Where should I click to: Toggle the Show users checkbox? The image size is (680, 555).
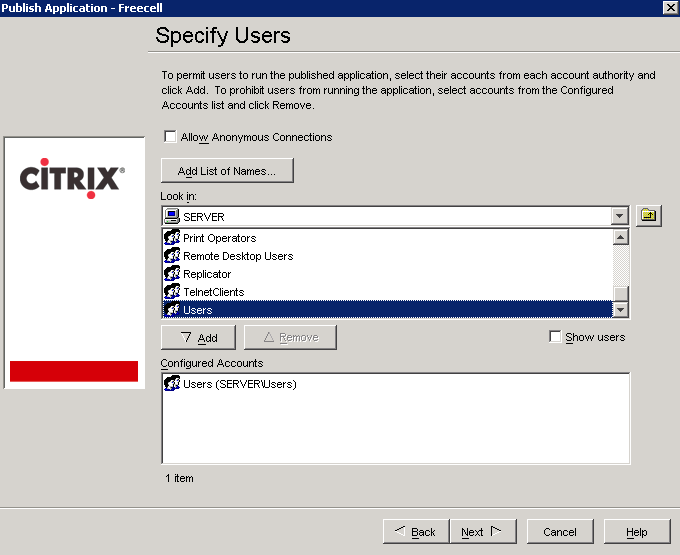(x=555, y=337)
